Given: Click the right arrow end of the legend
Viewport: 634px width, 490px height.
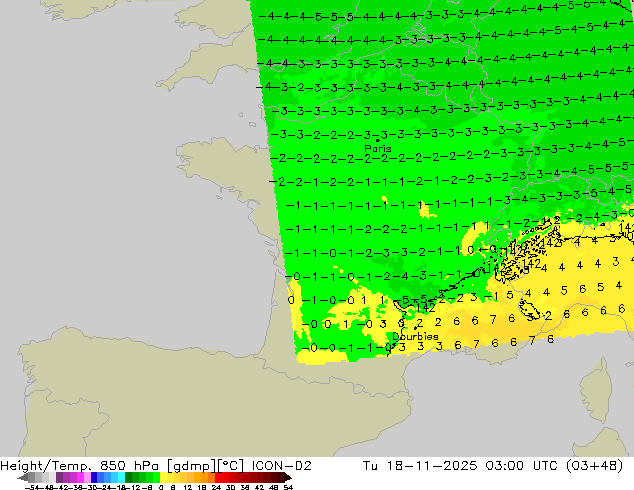Looking at the screenshot, I should (x=288, y=478).
